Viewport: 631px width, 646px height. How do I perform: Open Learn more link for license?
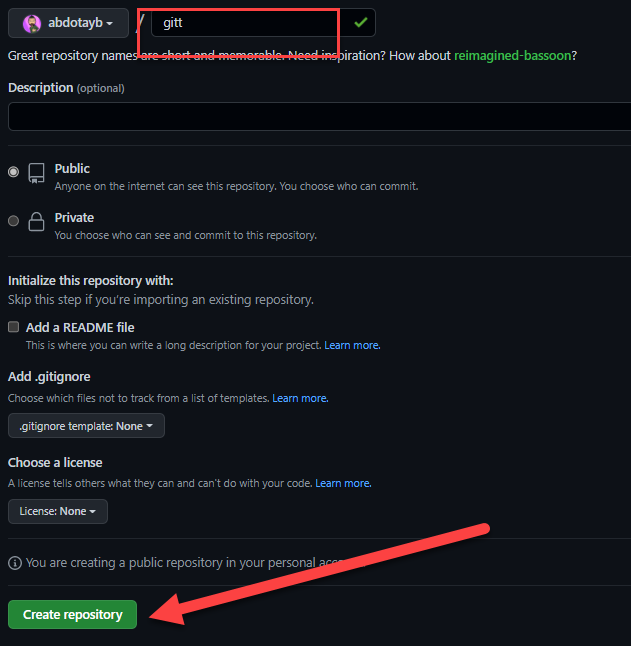(343, 483)
